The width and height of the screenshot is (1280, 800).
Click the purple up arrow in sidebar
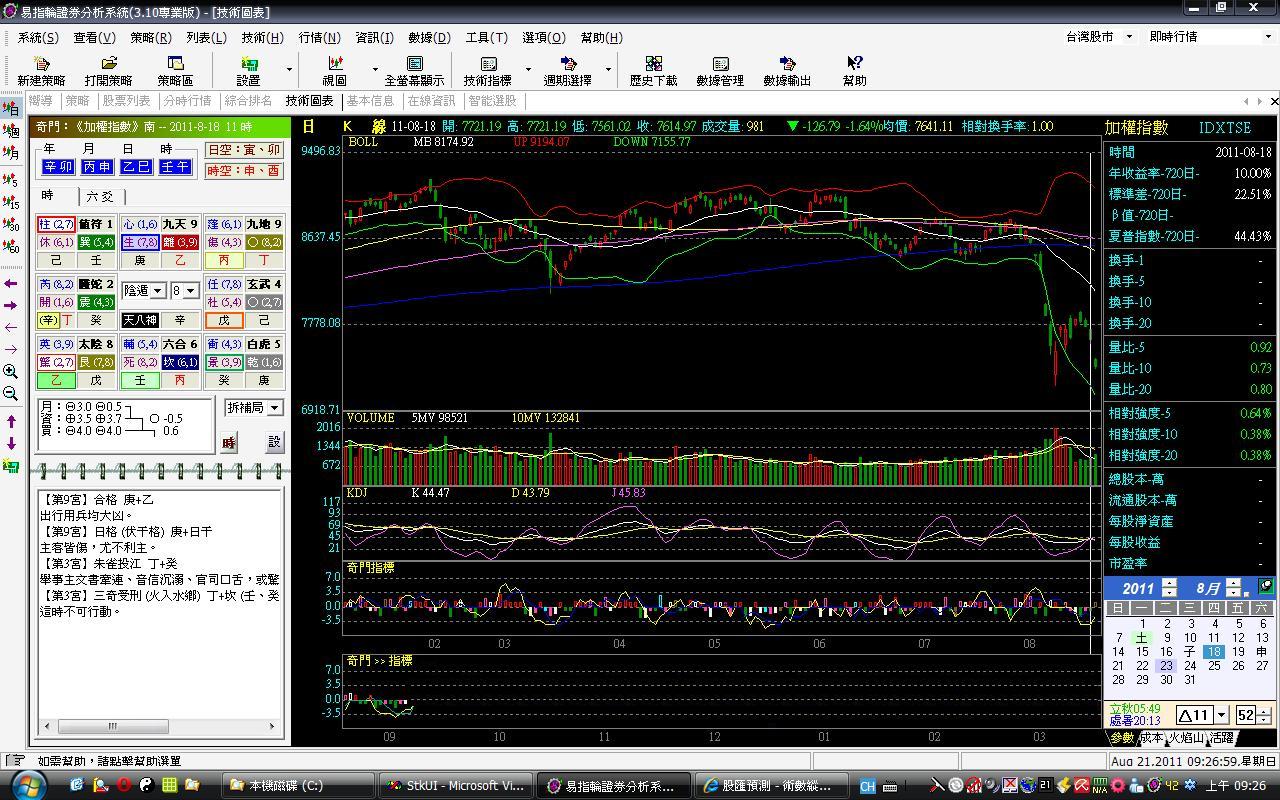click(11, 422)
